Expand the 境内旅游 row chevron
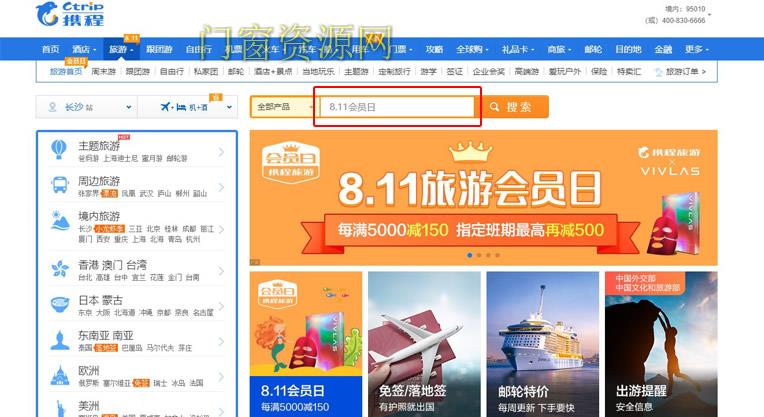This screenshot has height=417, width=764. click(x=221, y=229)
